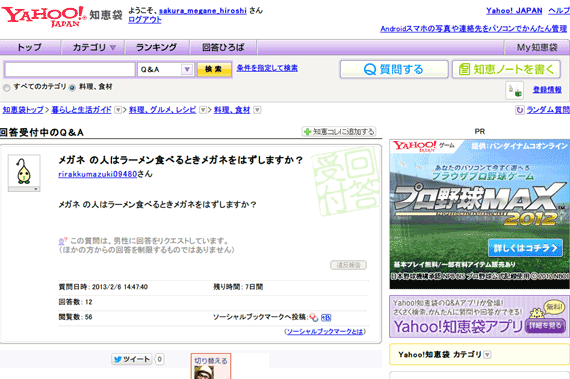570x379 pixels.
Task: Click 詳細を見る on the 知恵袋アプリ banner
Action: coord(545,326)
